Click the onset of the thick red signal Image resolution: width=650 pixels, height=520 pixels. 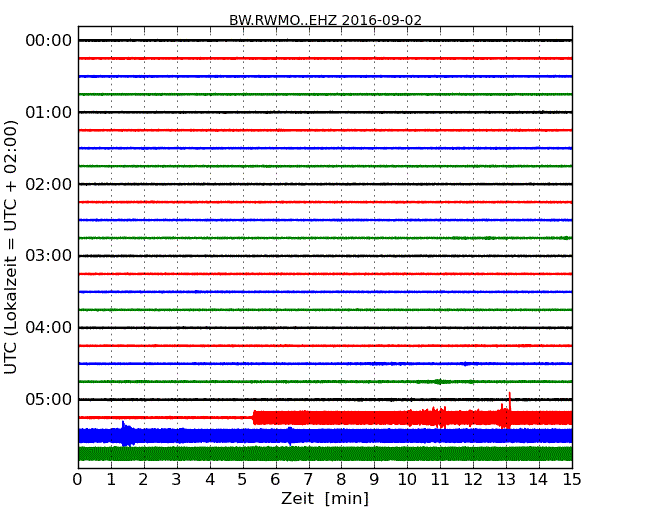[254, 418]
